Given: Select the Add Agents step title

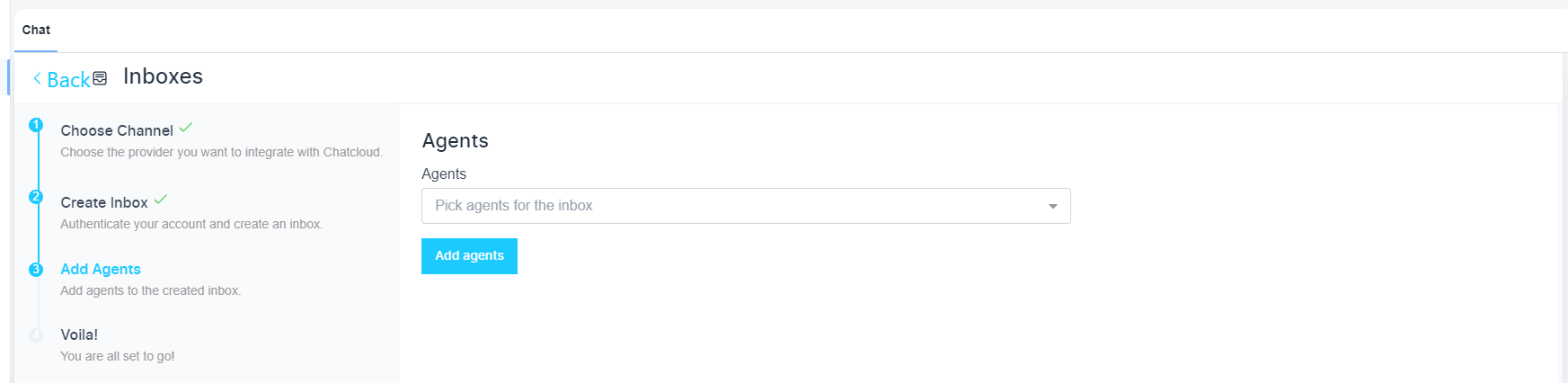Looking at the screenshot, I should tap(101, 269).
